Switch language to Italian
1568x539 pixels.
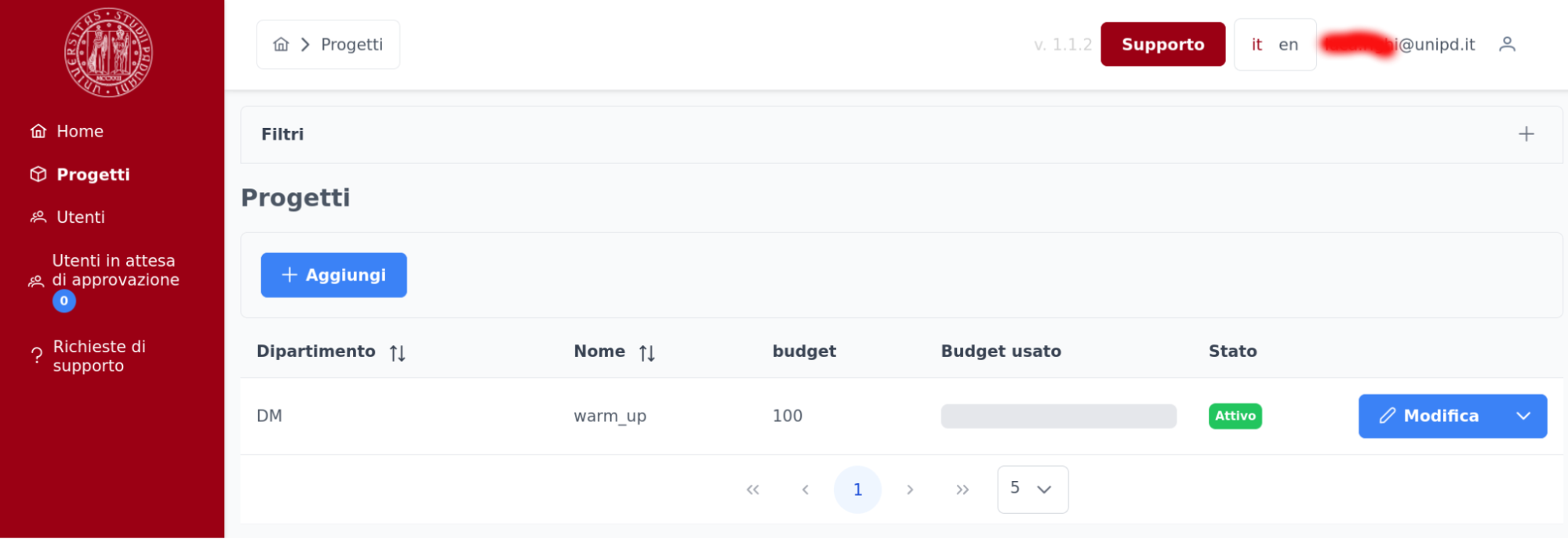pos(1257,45)
